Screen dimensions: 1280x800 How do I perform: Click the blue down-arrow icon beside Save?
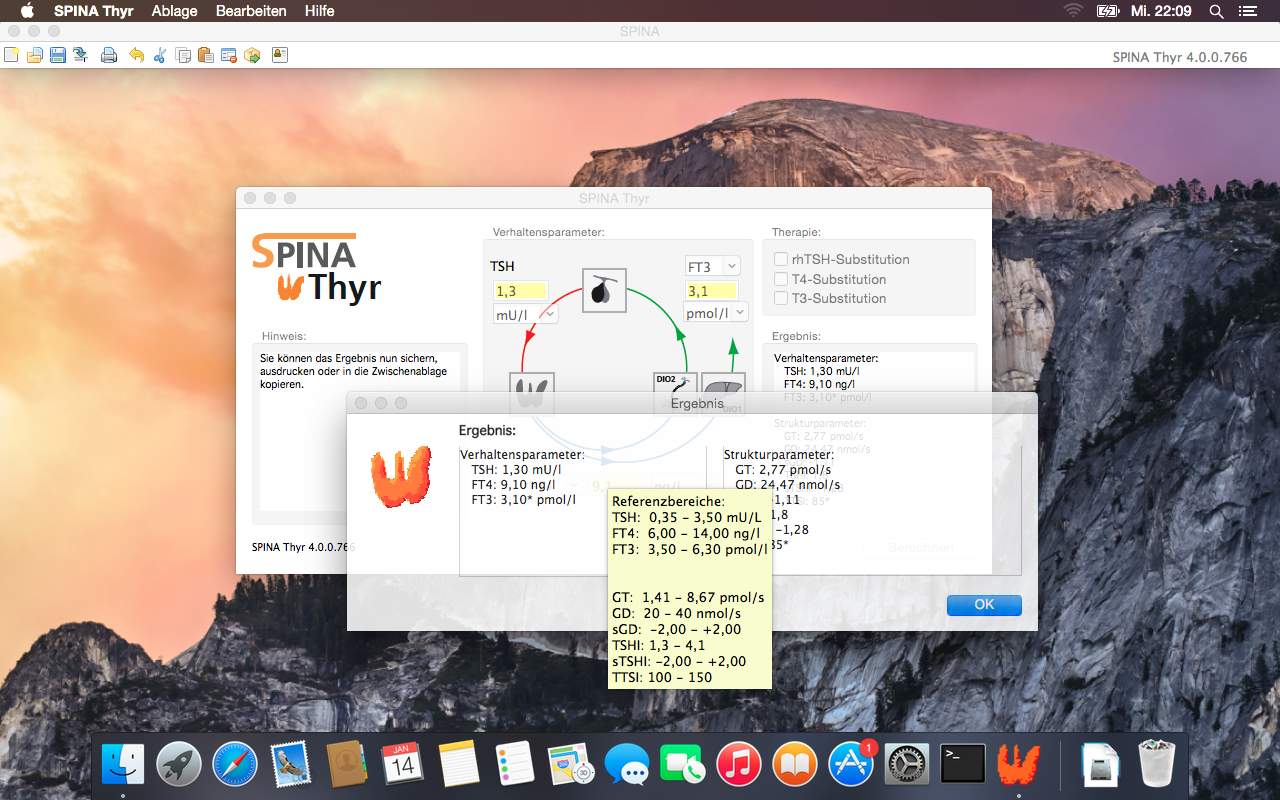pyautogui.click(x=80, y=55)
